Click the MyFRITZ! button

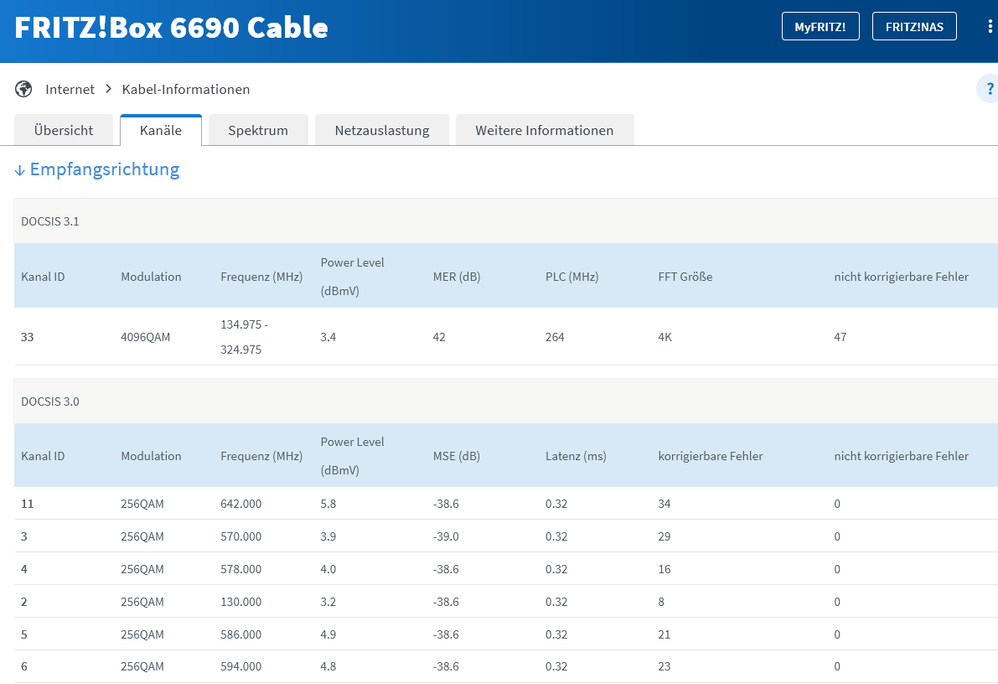820,26
